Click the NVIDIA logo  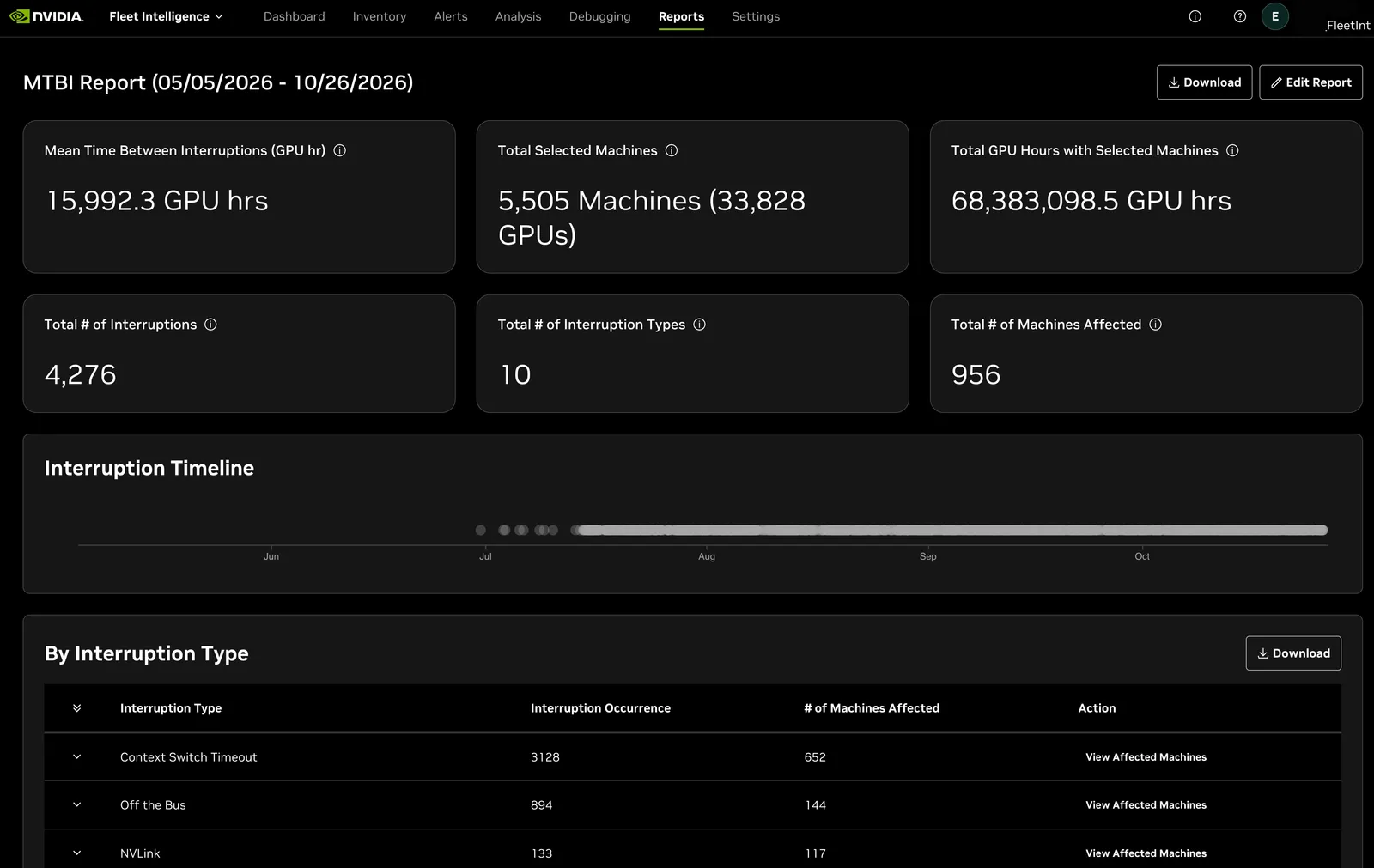click(x=46, y=16)
